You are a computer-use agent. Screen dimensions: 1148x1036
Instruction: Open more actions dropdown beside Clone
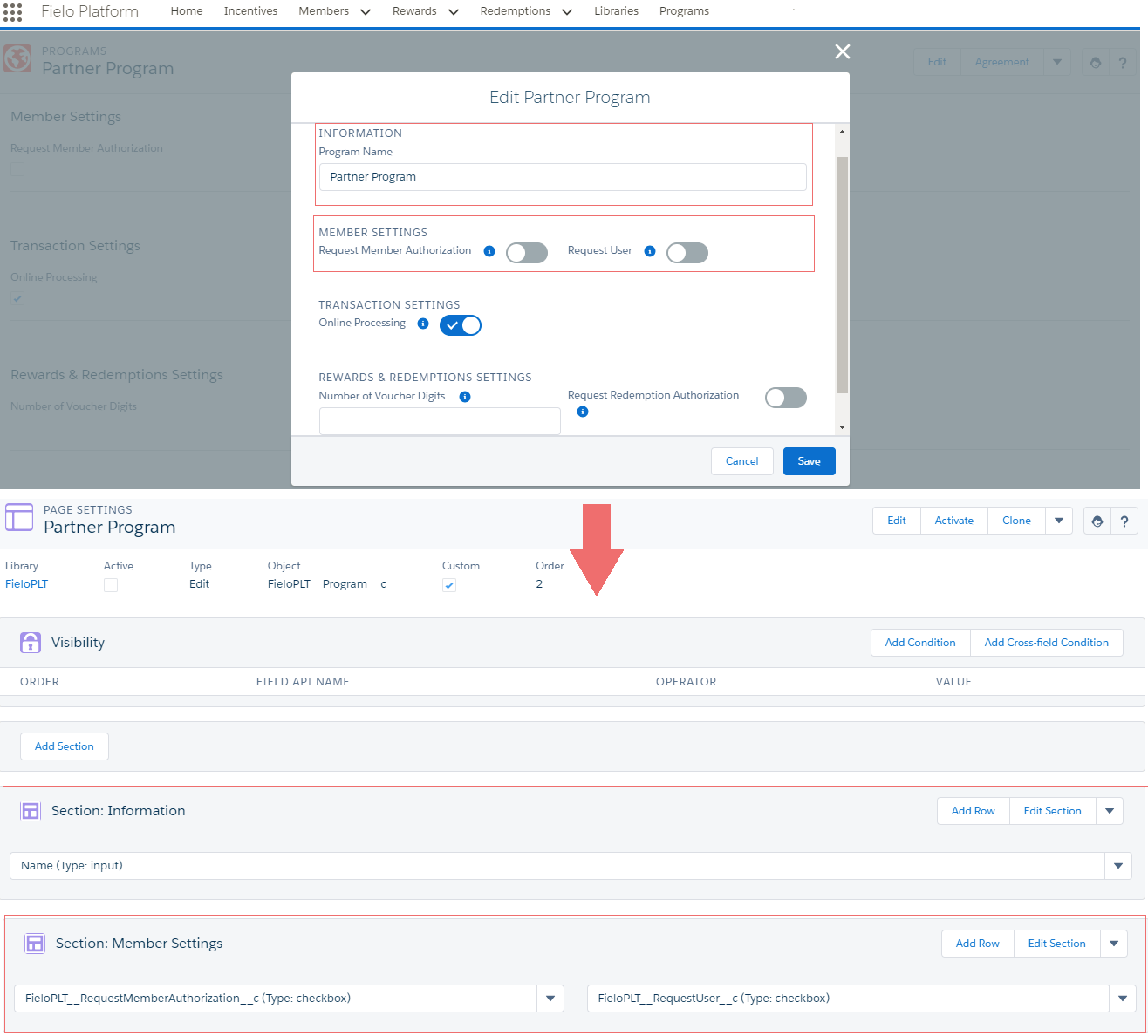click(1059, 521)
